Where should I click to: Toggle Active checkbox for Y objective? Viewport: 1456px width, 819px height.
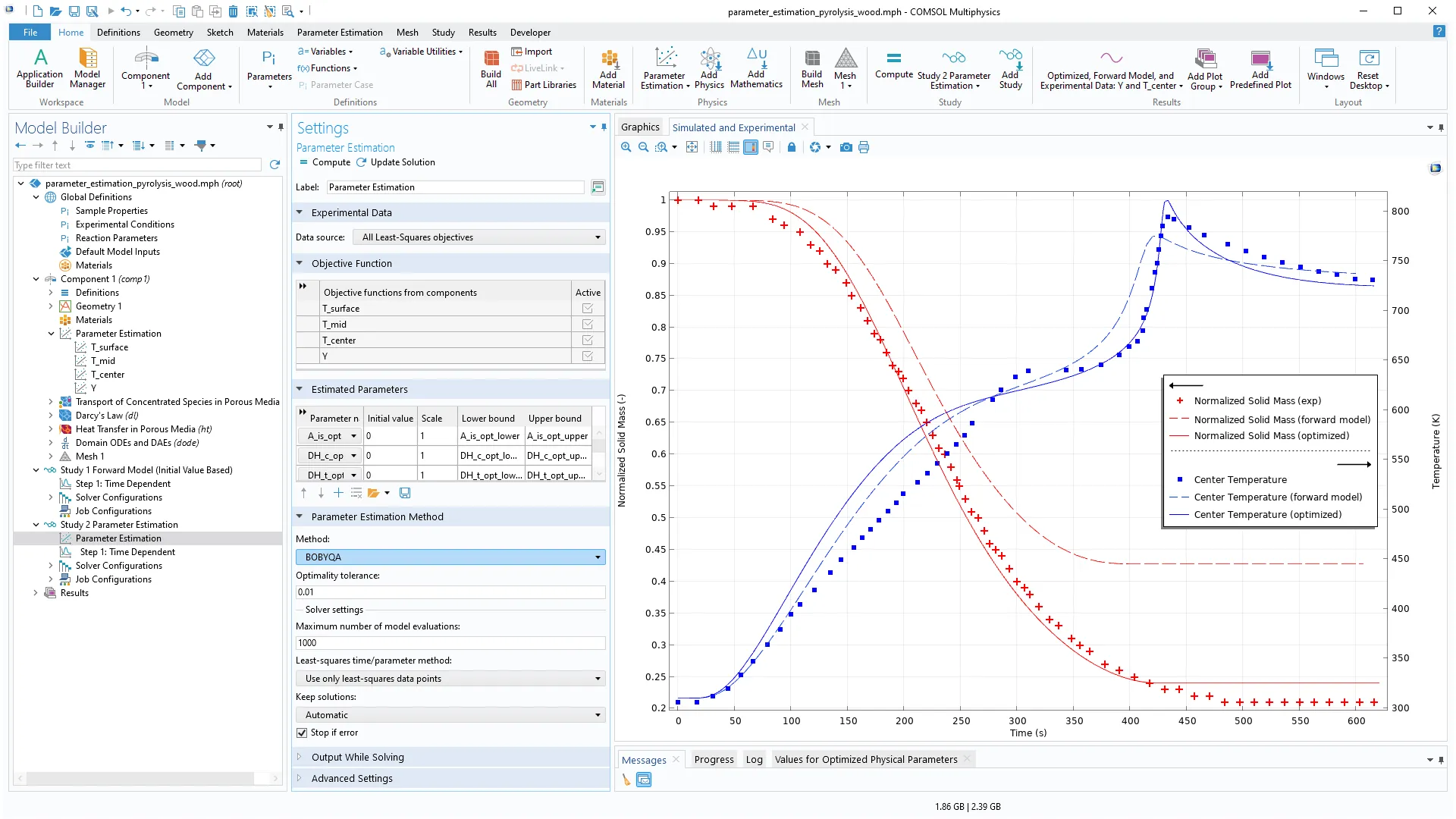pos(588,356)
